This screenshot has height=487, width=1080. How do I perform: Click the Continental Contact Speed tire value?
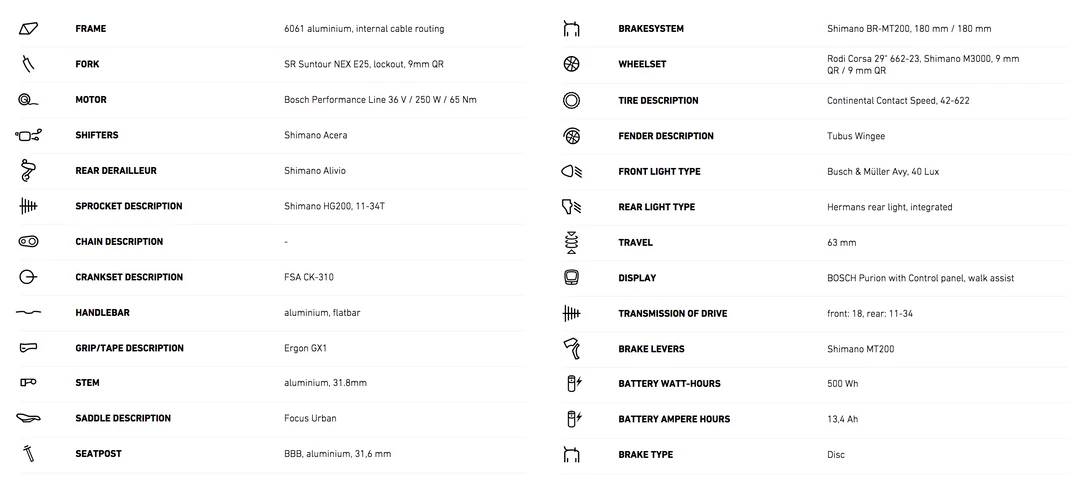(898, 101)
